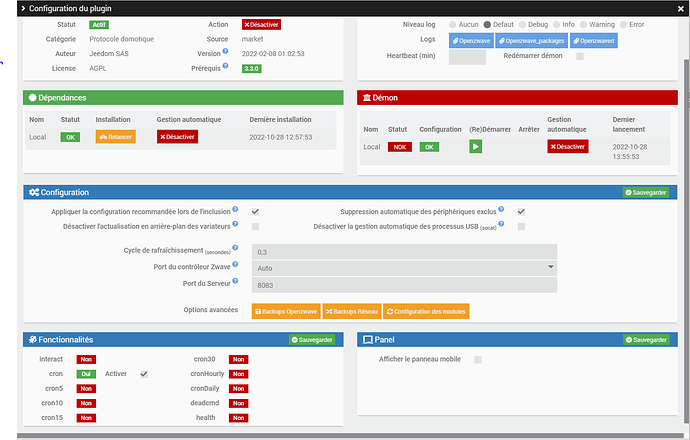Viewport: 690px width, 440px height.
Task: Click the deadcmd Non badge
Action: coord(239,403)
